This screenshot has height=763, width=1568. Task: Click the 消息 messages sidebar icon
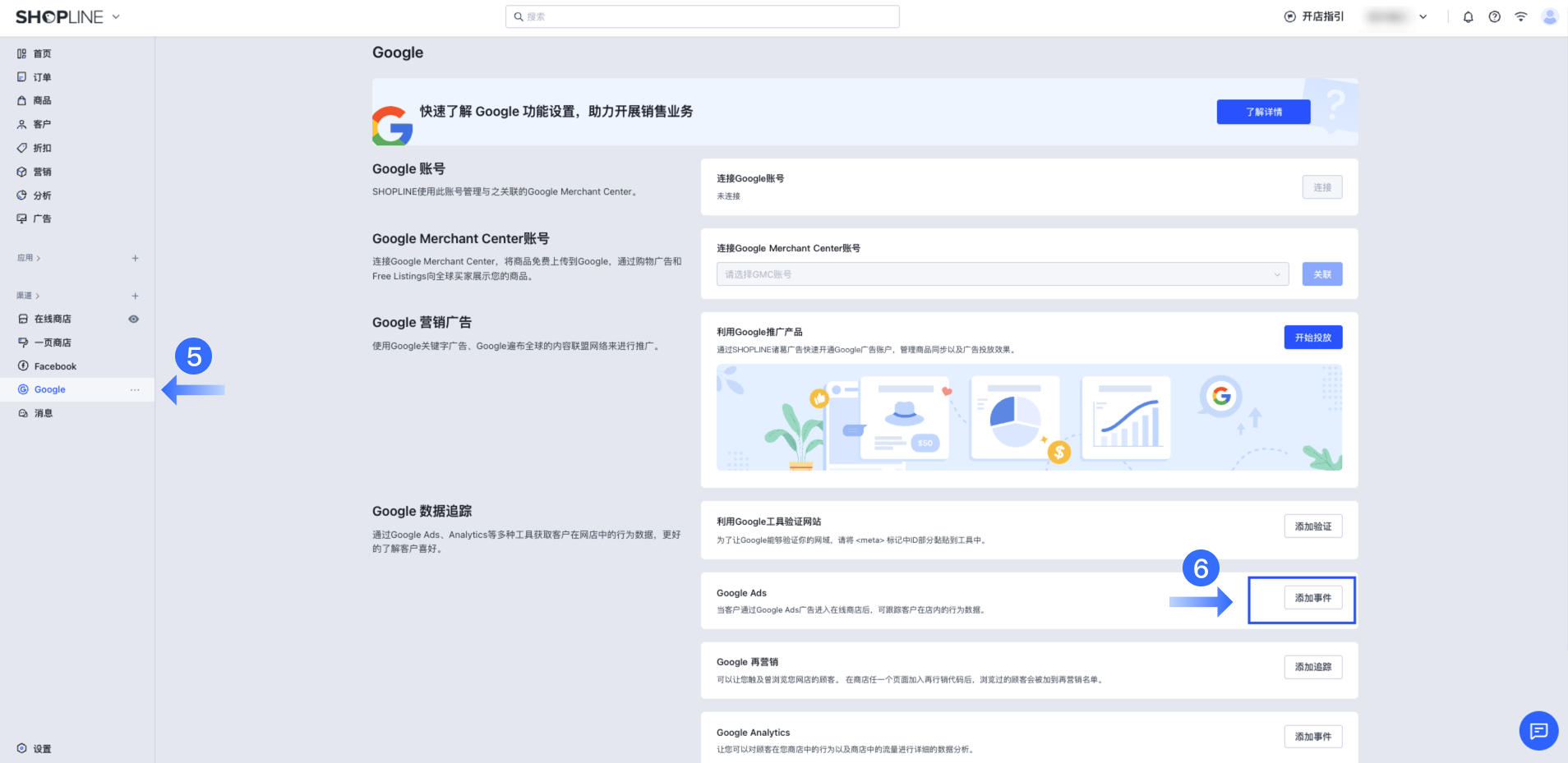tap(23, 413)
